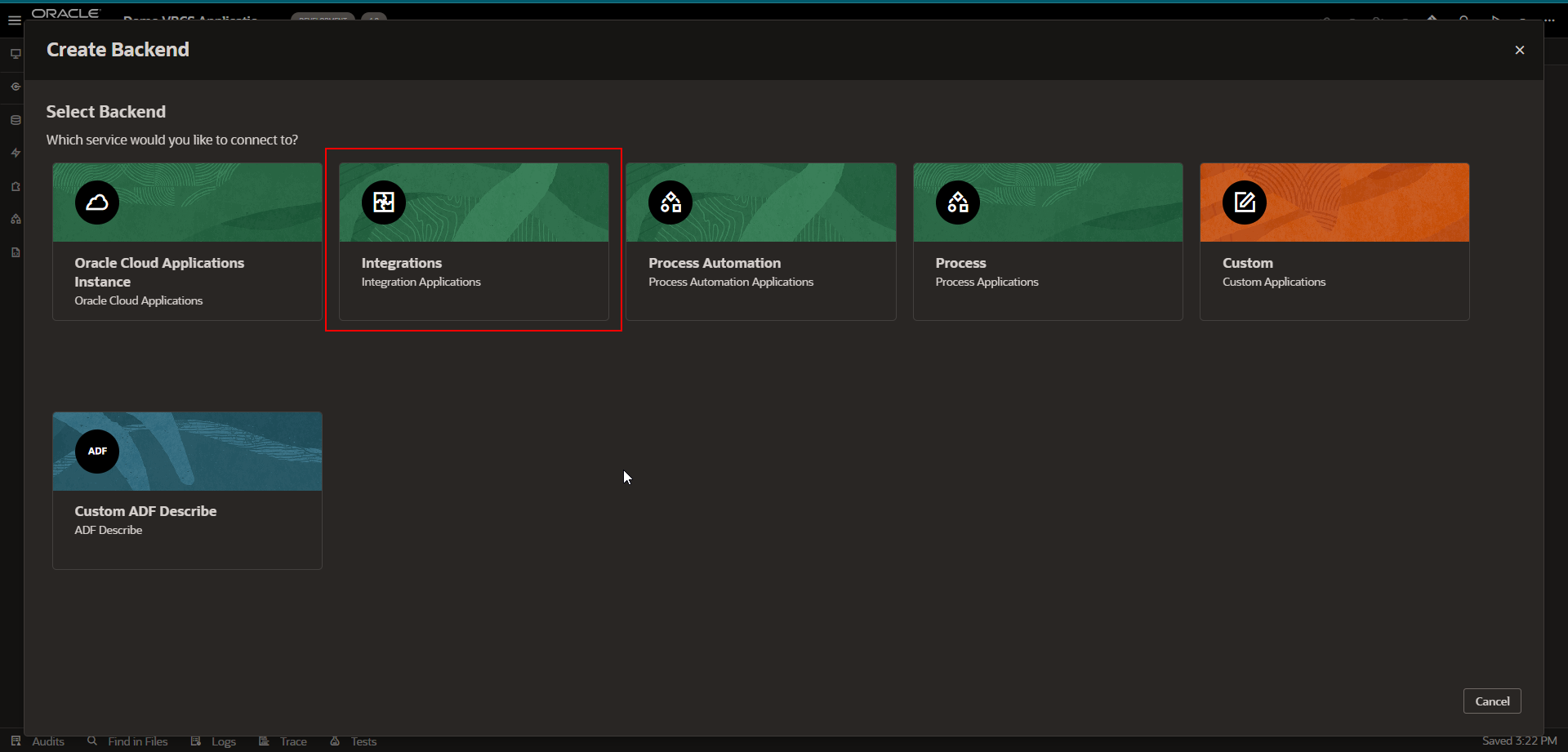
Task: Choose the Custom backend pencil icon
Action: tap(1245, 202)
